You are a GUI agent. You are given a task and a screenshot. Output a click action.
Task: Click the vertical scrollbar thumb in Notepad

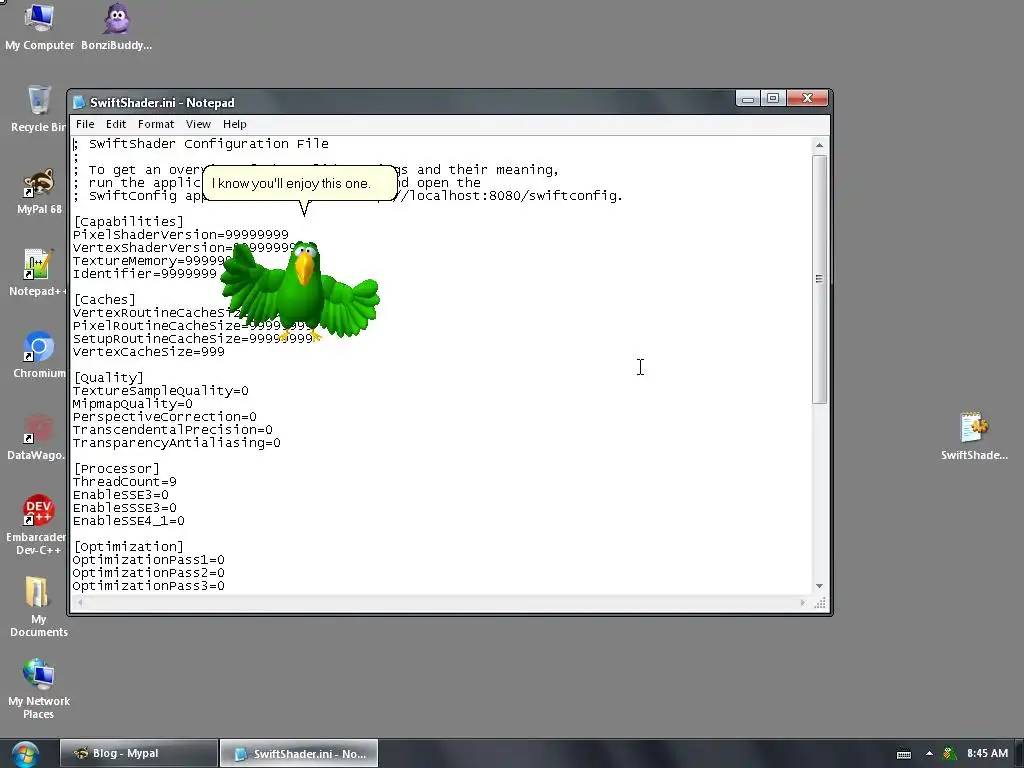point(819,280)
